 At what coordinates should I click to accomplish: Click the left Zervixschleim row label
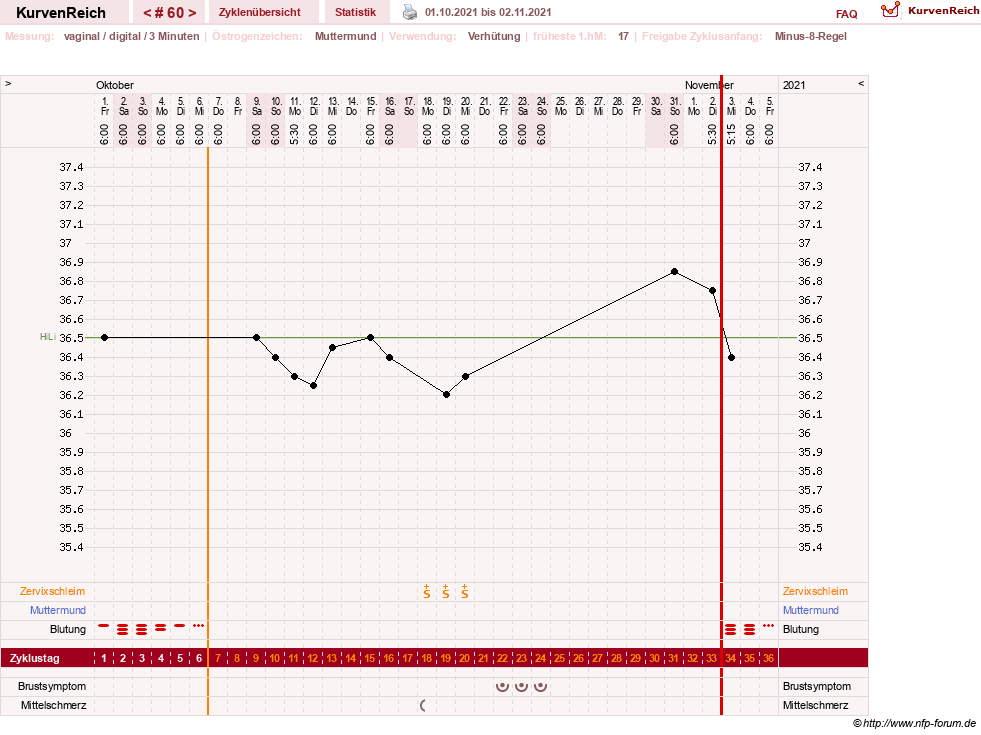(x=53, y=591)
